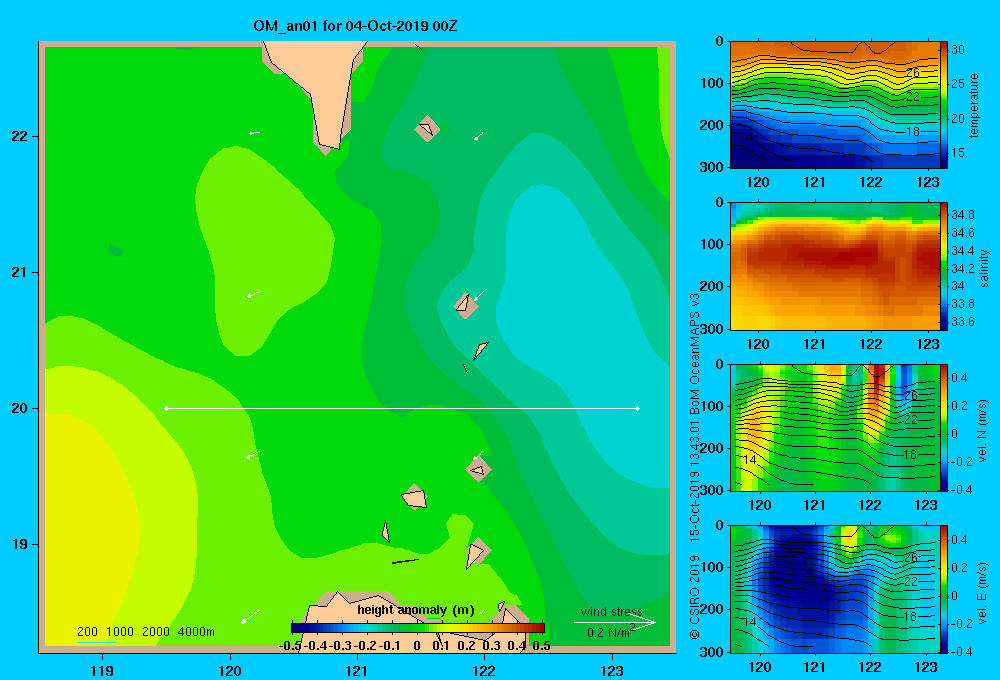The width and height of the screenshot is (1000, 680).
Task: Open the eastward velocity section panel
Action: 834,589
